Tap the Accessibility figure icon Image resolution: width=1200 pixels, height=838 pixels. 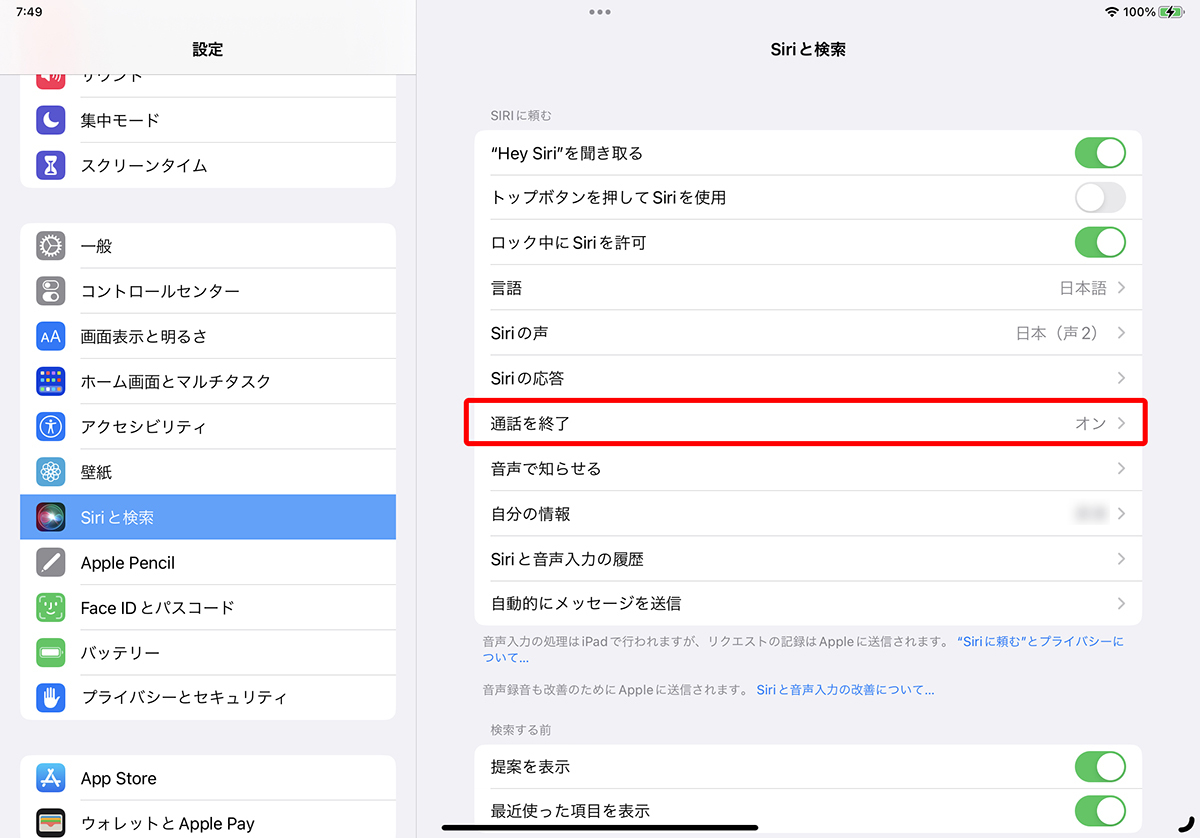51,427
